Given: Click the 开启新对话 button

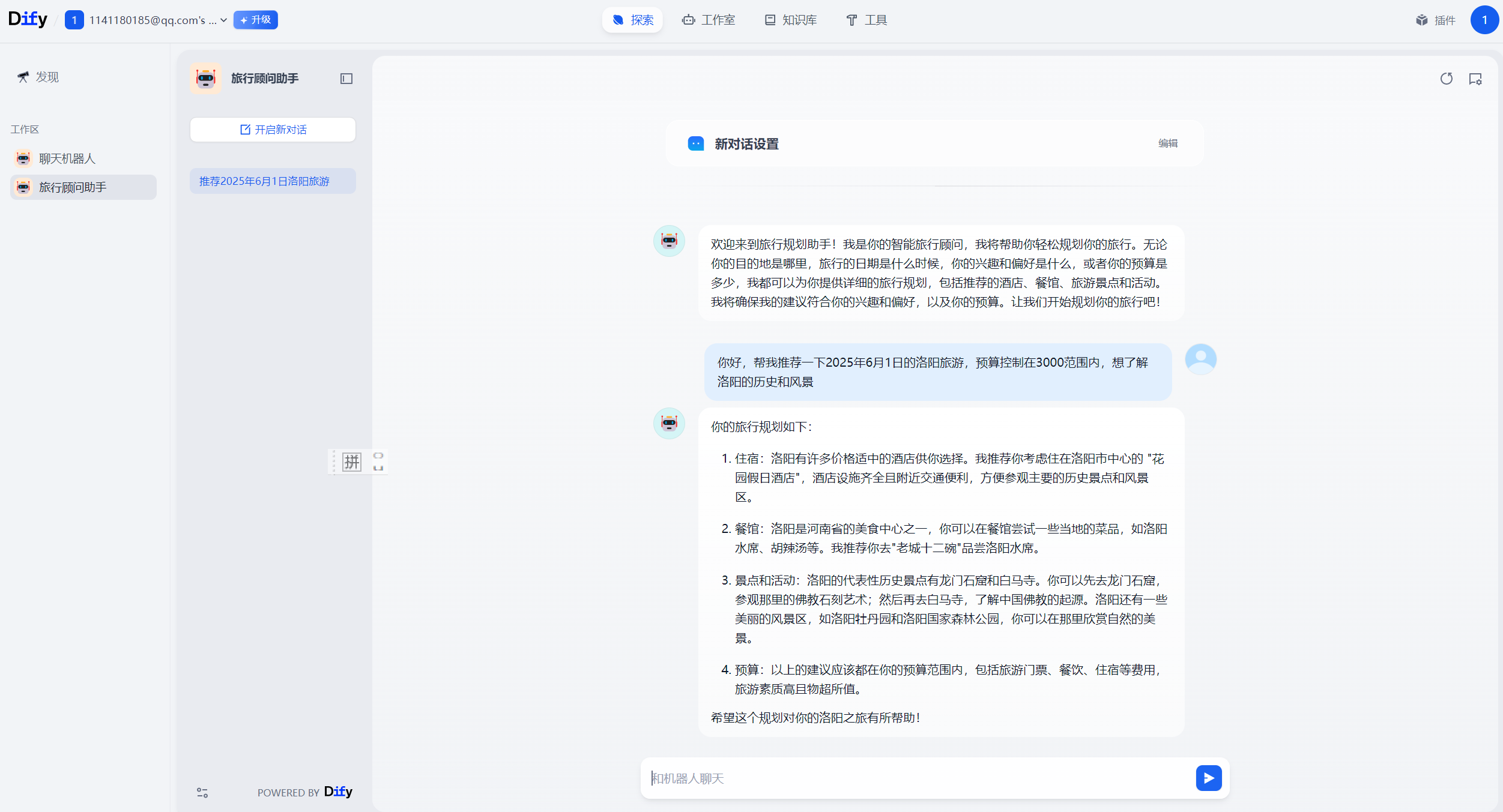Looking at the screenshot, I should point(273,130).
